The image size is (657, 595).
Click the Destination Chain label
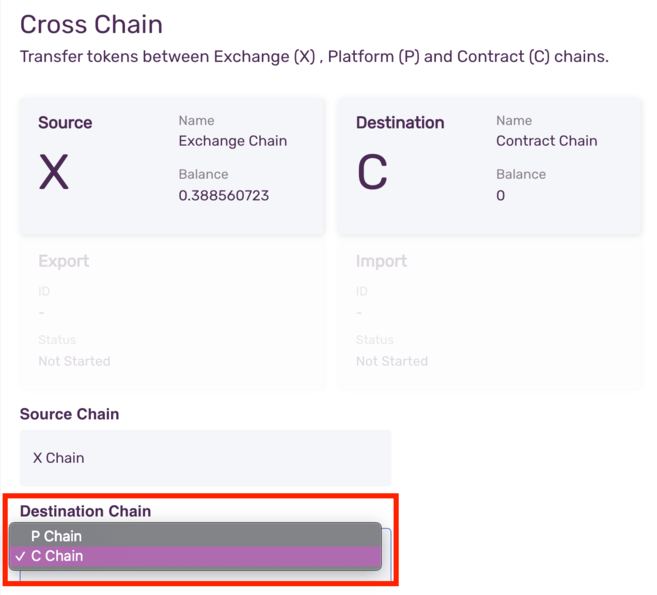click(85, 511)
